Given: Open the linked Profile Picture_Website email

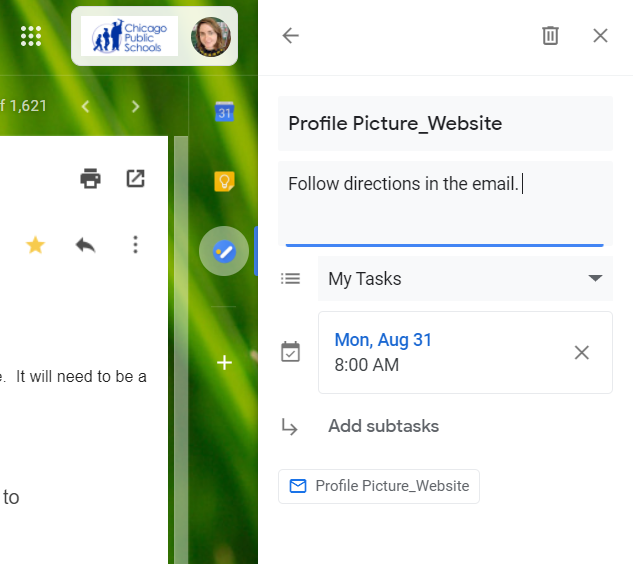Looking at the screenshot, I should pyautogui.click(x=379, y=486).
